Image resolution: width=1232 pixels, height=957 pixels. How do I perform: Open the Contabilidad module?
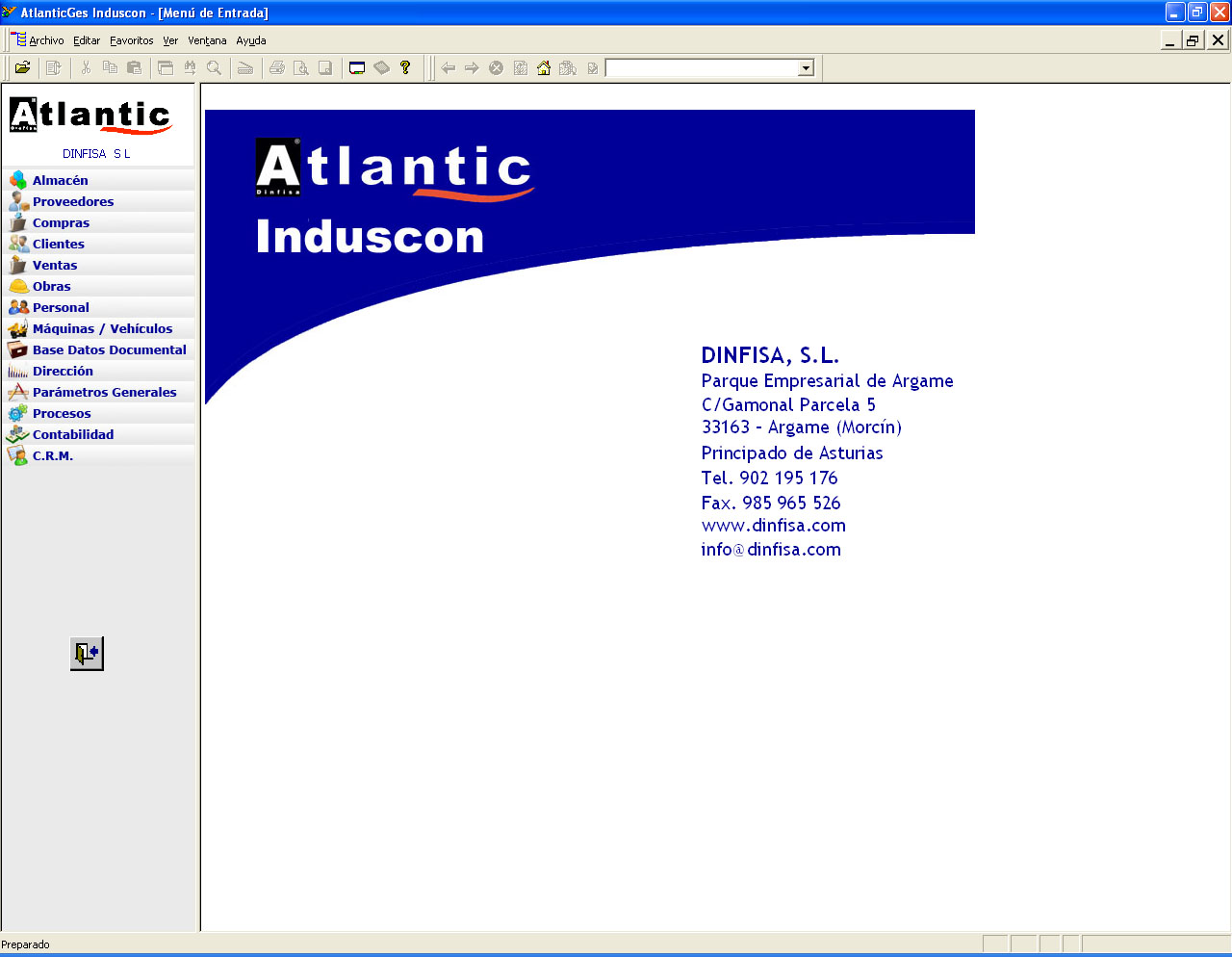[98, 434]
